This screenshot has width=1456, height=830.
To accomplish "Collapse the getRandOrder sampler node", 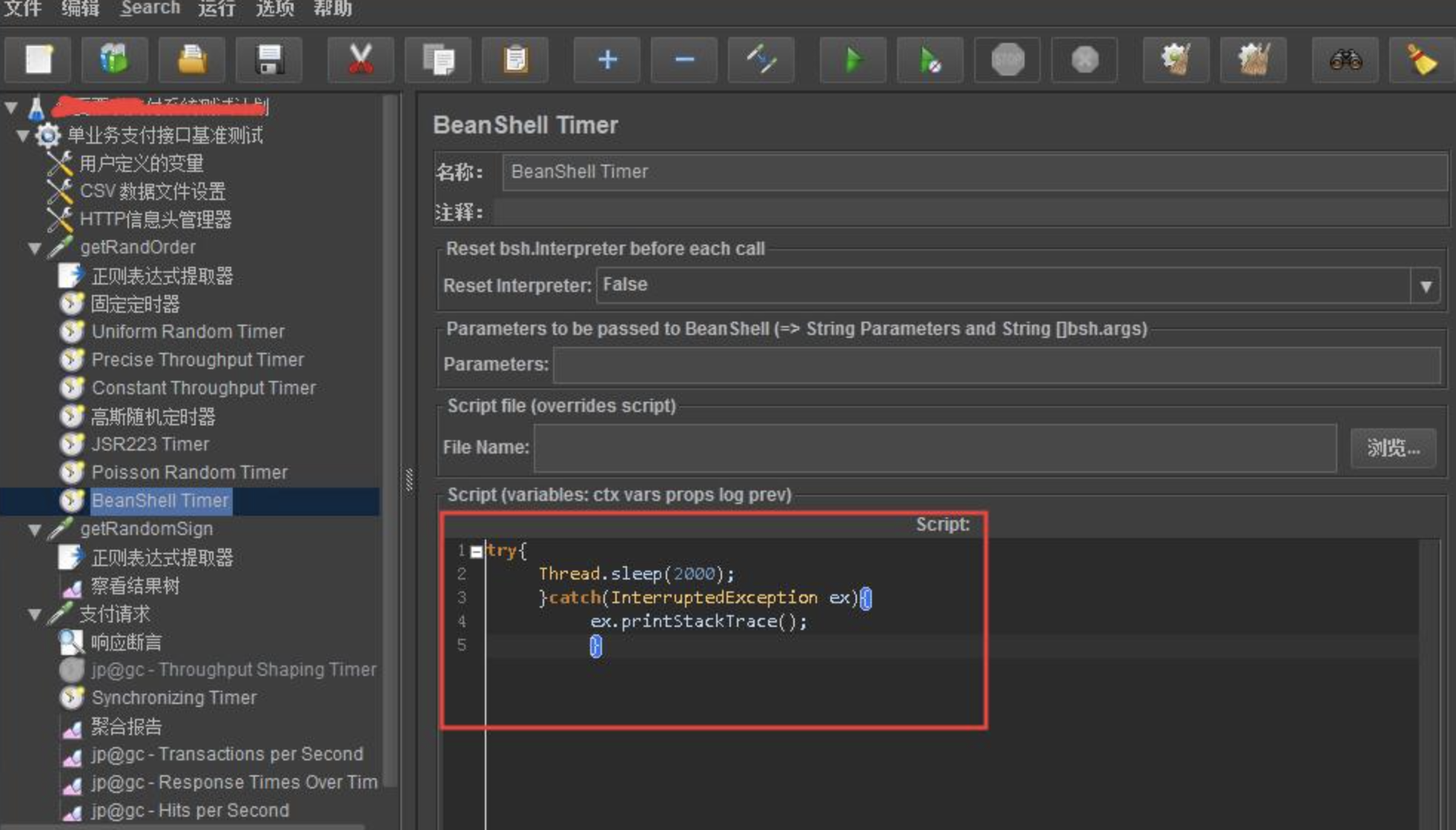I will coord(35,248).
